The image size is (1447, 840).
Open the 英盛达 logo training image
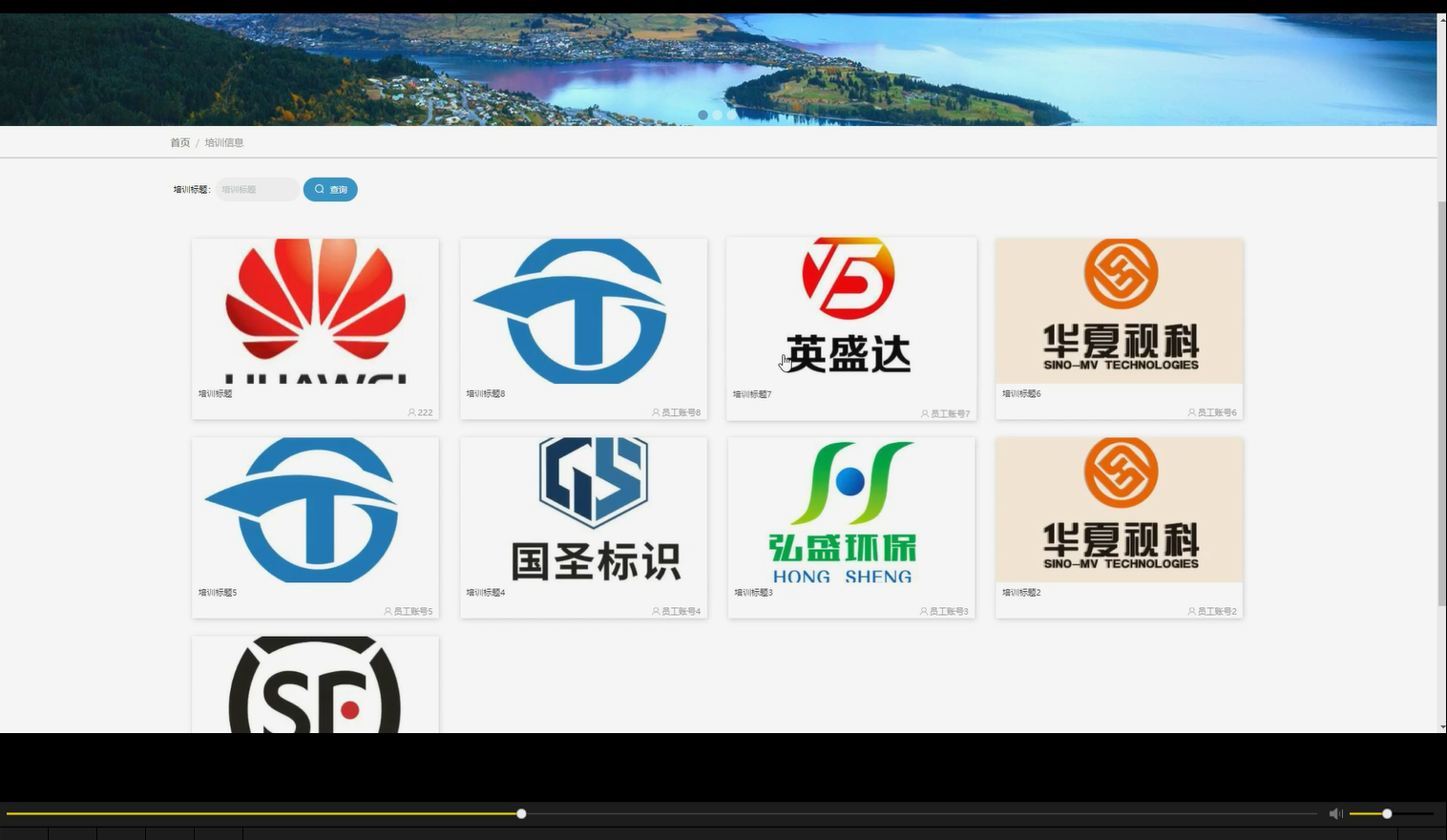[851, 311]
